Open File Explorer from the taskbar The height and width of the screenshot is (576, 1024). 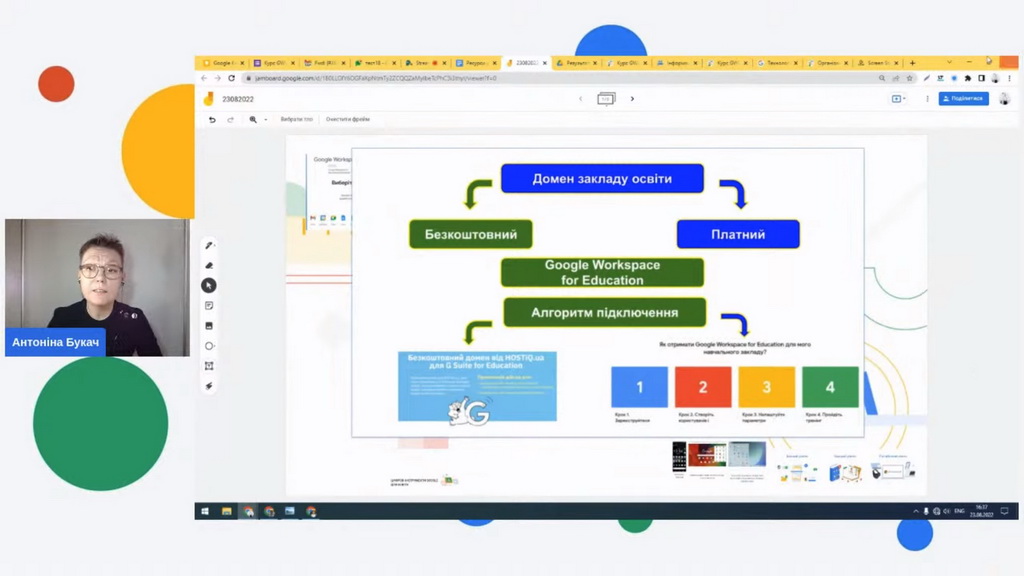(227, 511)
